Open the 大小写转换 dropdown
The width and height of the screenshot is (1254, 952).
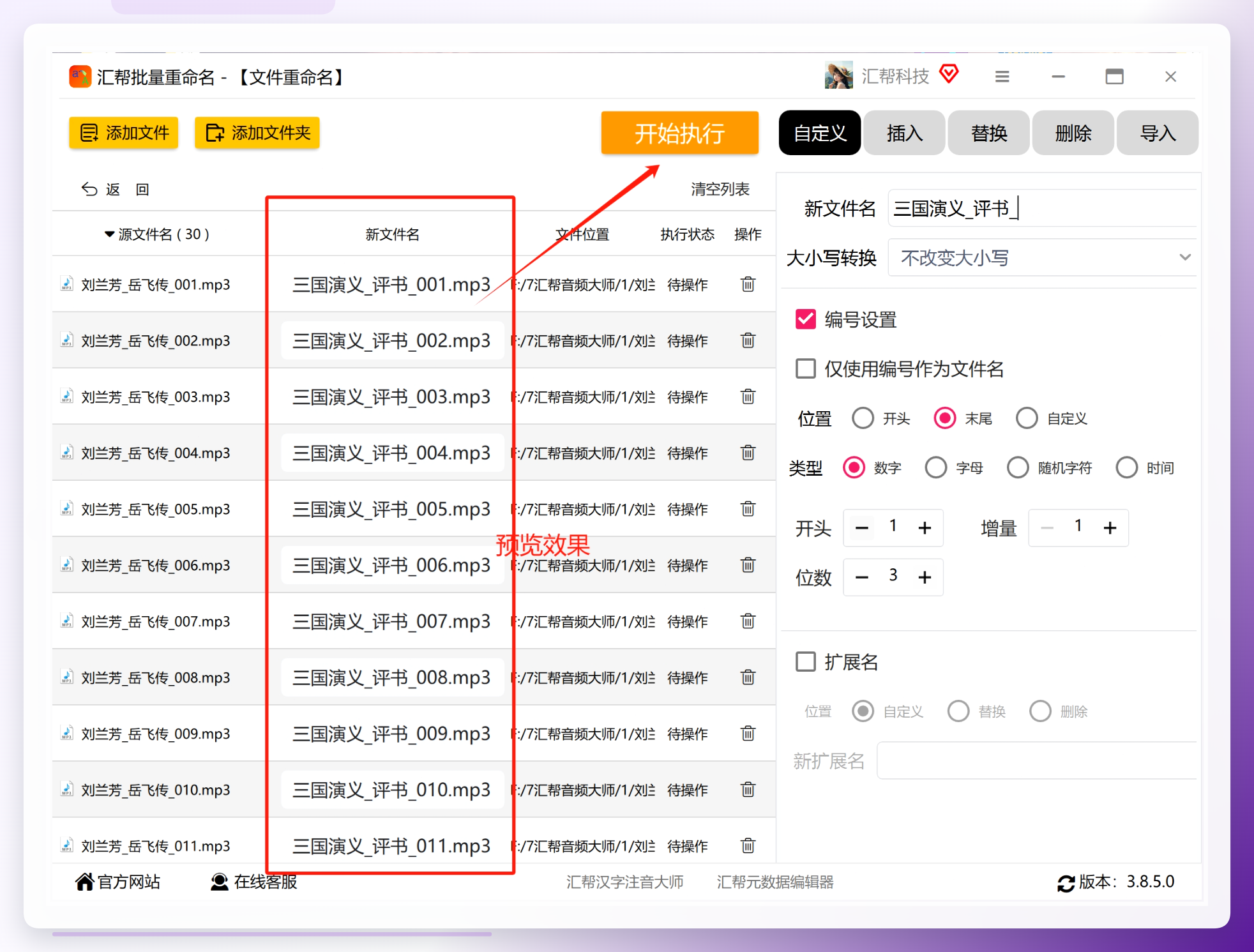coord(1042,257)
